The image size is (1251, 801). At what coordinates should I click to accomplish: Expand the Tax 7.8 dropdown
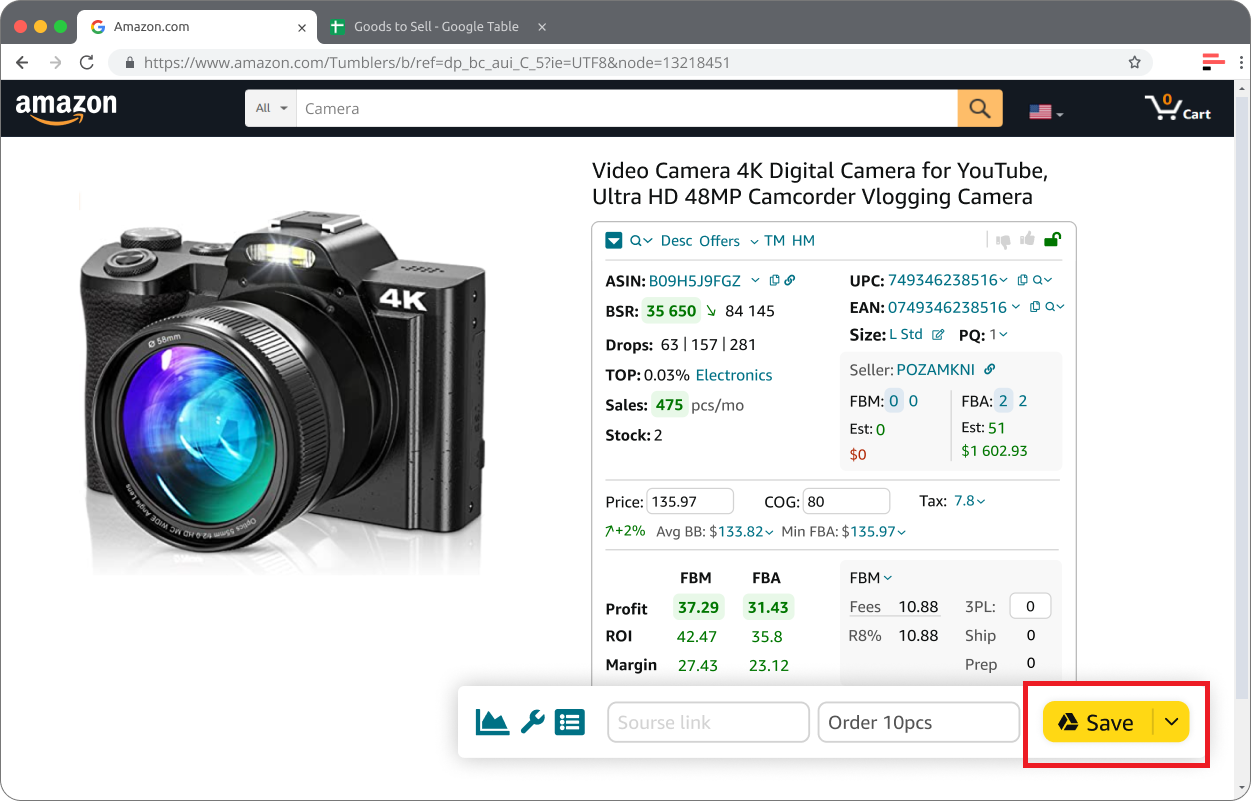coord(969,501)
